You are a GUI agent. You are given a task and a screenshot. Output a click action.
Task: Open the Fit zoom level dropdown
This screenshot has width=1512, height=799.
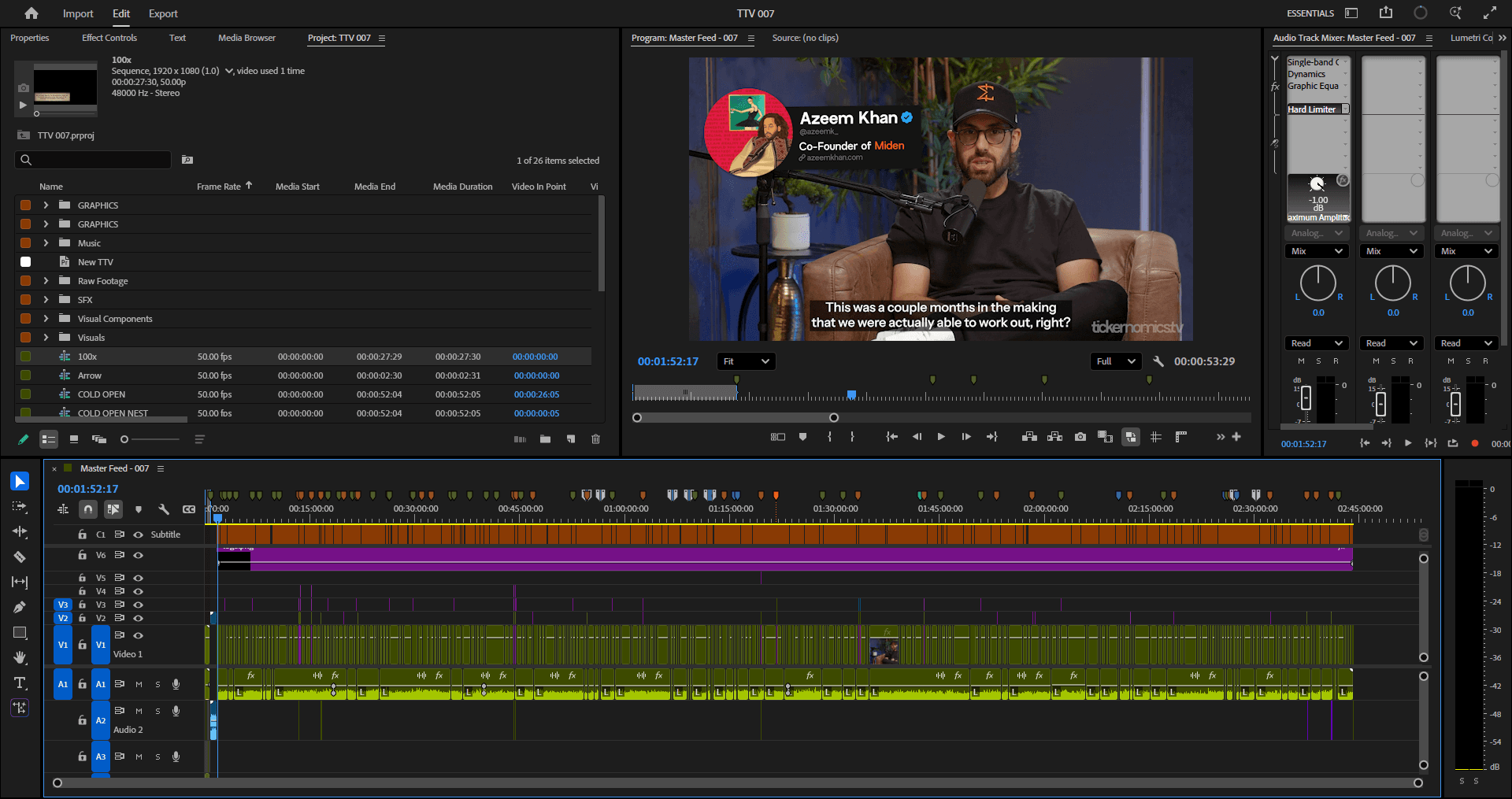point(746,361)
